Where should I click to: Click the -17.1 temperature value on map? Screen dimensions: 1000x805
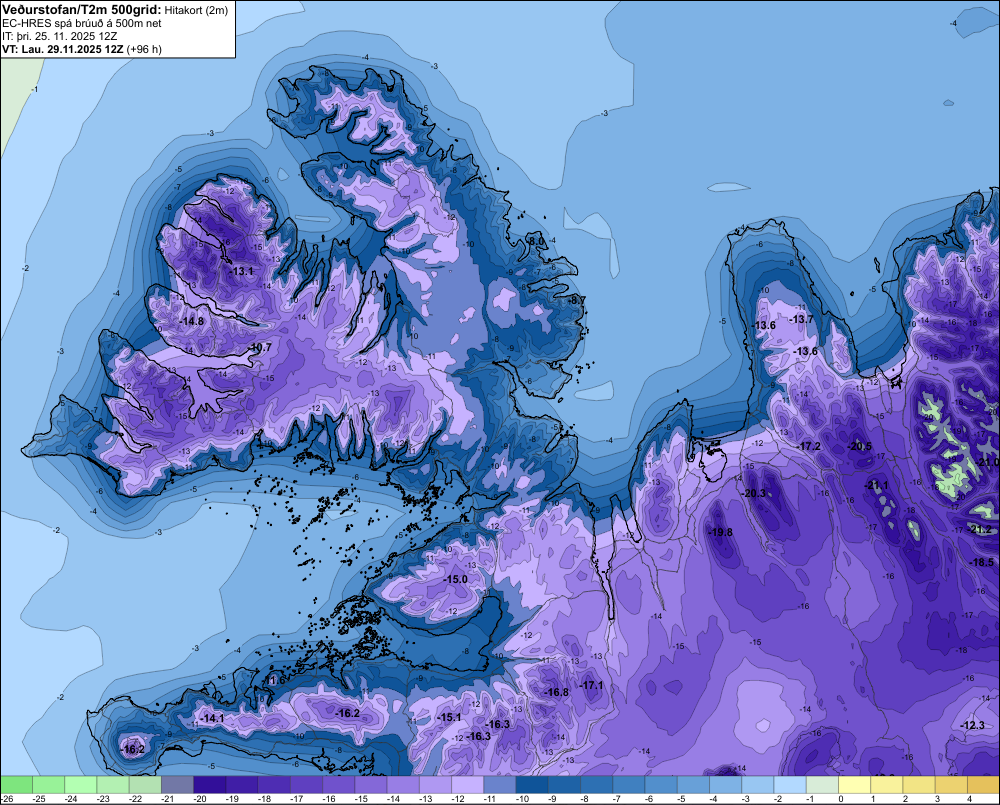point(591,685)
